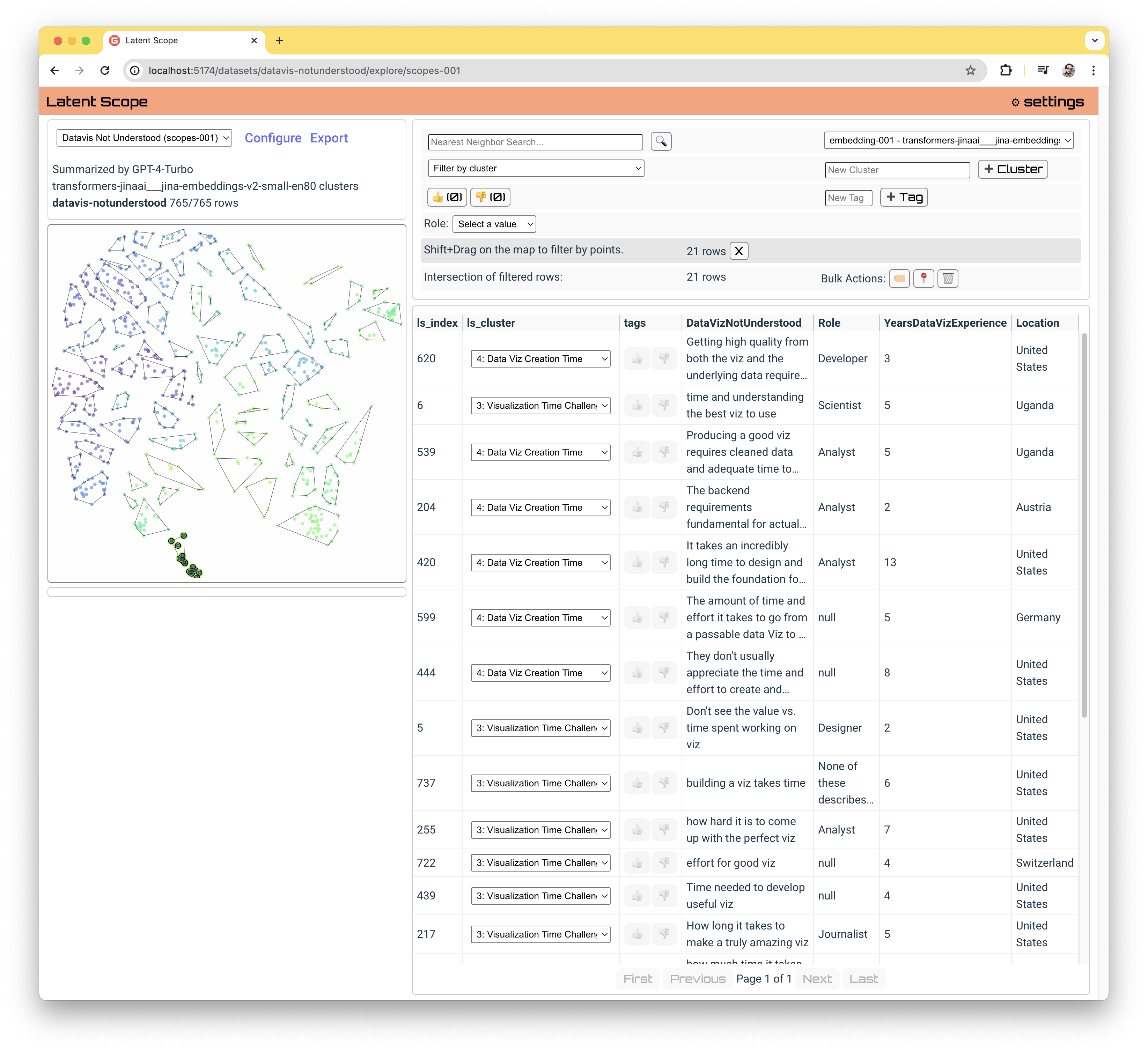The image size is (1148, 1052).
Task: Click the nearest neighbor search magnifier button
Action: coord(661,141)
